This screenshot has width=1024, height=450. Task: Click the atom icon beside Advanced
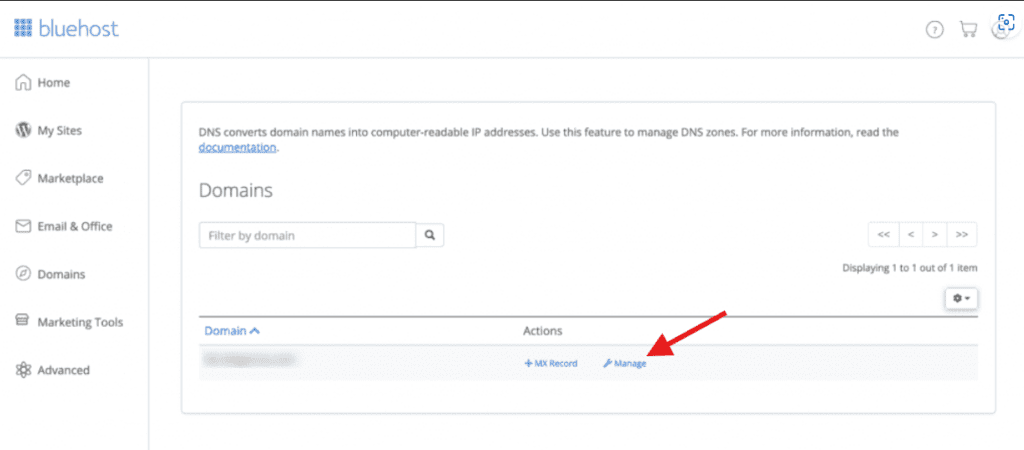coord(23,370)
